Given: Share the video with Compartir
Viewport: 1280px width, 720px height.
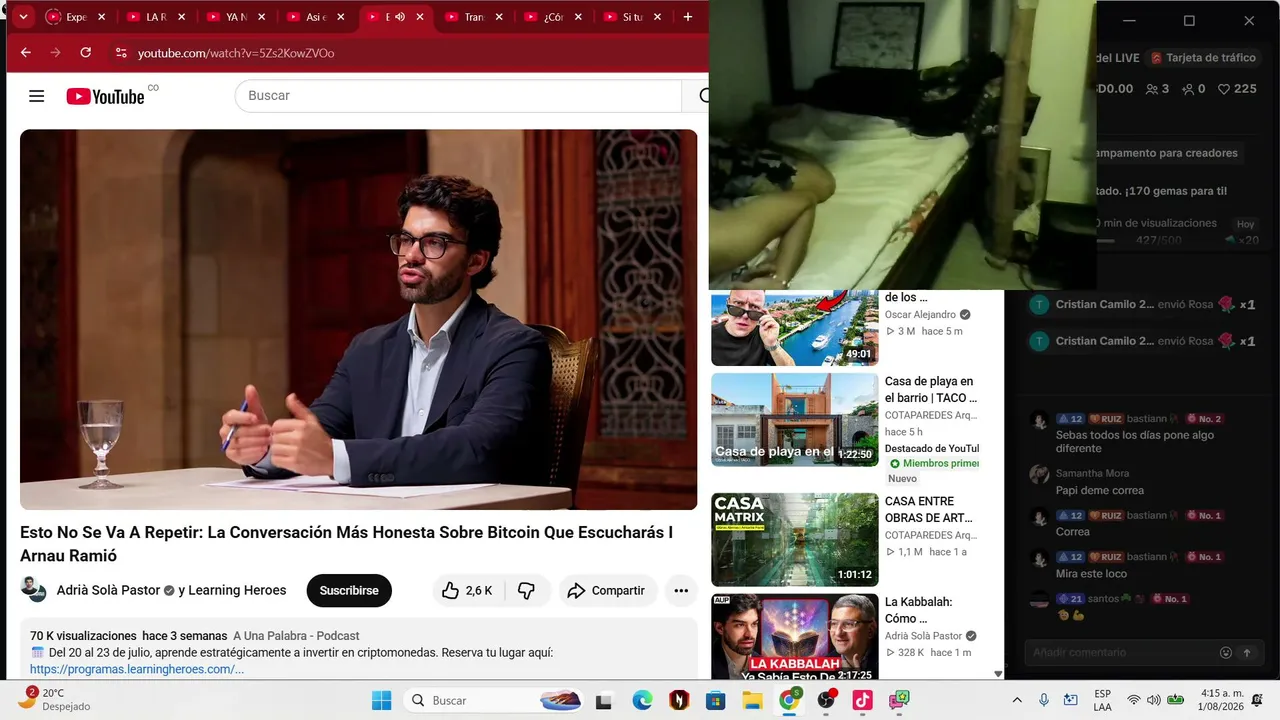Looking at the screenshot, I should coord(607,591).
